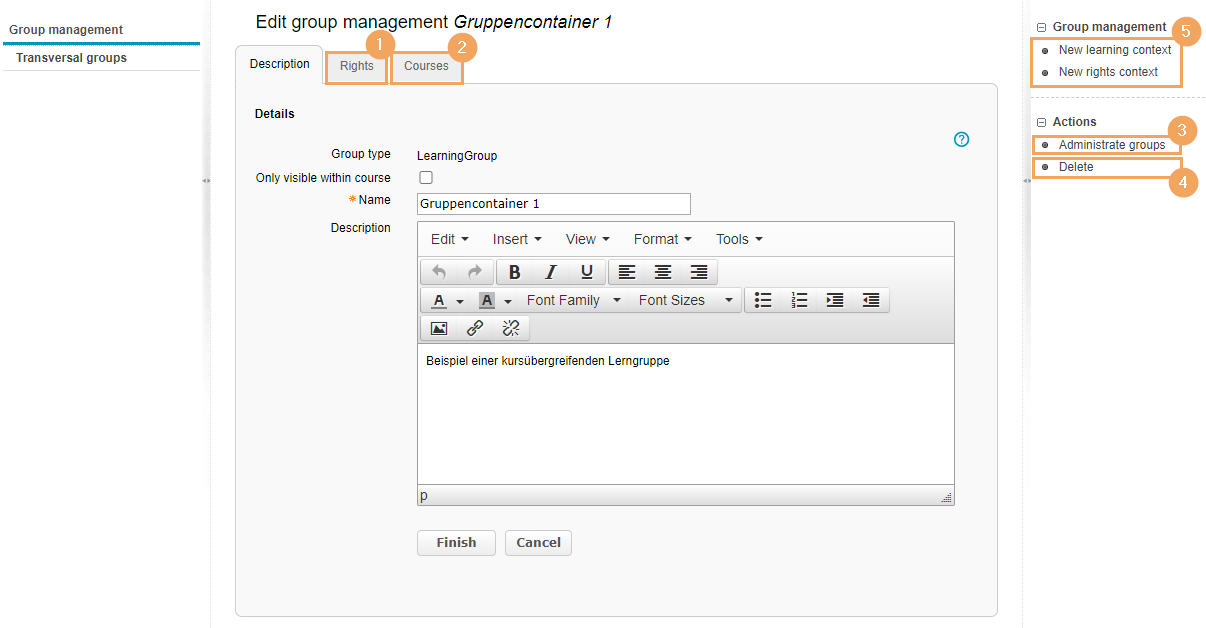Image resolution: width=1206 pixels, height=628 pixels.
Task: Toggle bold formatting in the editor
Action: tap(514, 272)
